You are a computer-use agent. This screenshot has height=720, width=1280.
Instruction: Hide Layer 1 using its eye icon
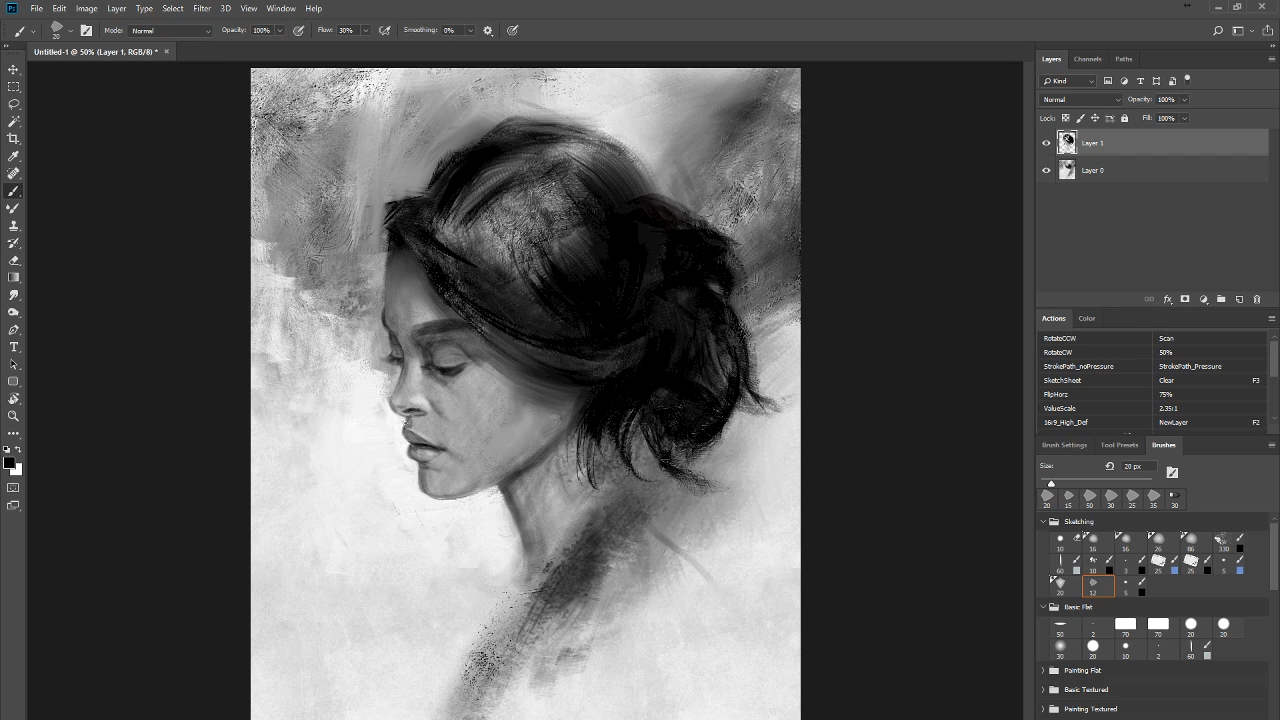coord(1046,143)
